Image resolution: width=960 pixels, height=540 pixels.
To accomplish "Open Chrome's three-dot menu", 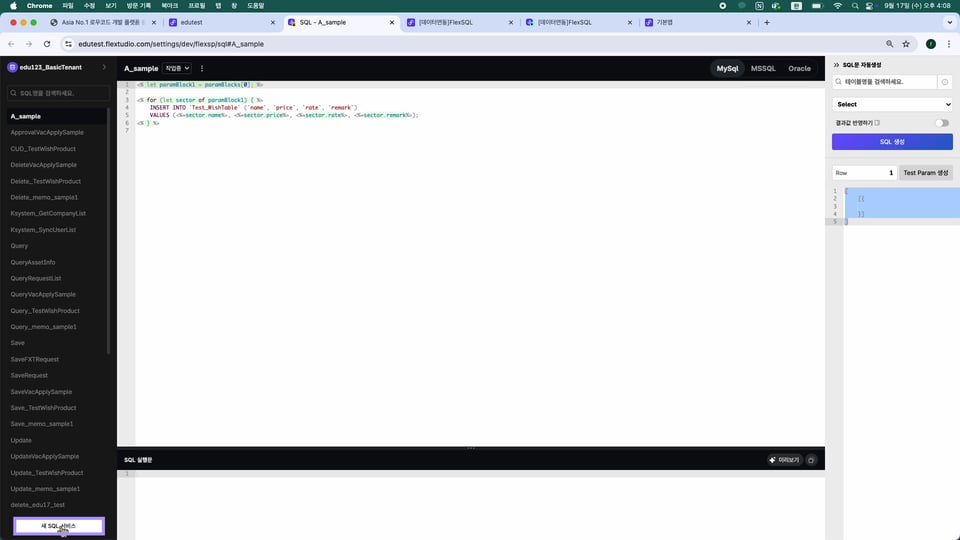I will (949, 44).
